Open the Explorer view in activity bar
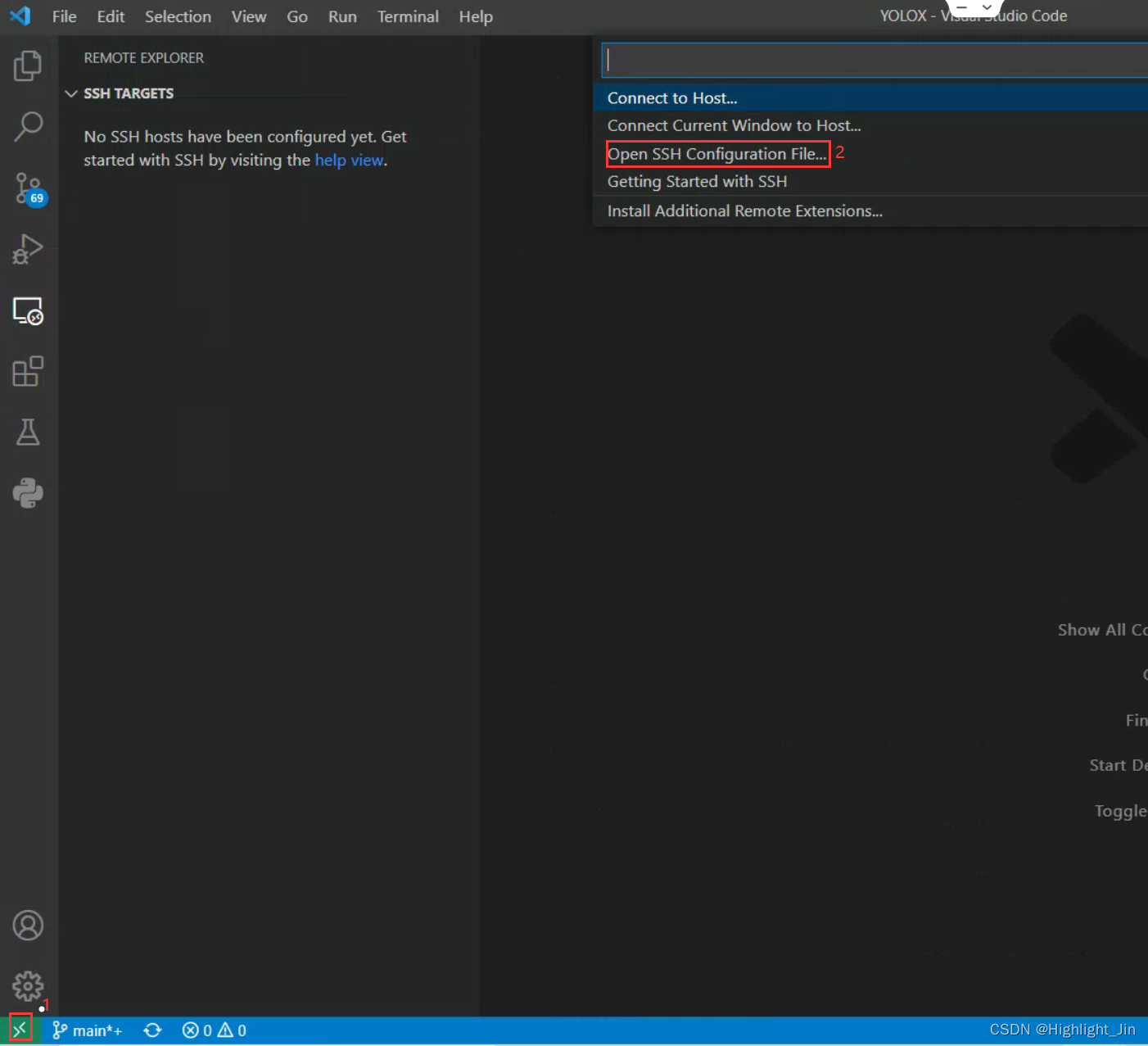1148x1046 pixels. click(x=28, y=66)
